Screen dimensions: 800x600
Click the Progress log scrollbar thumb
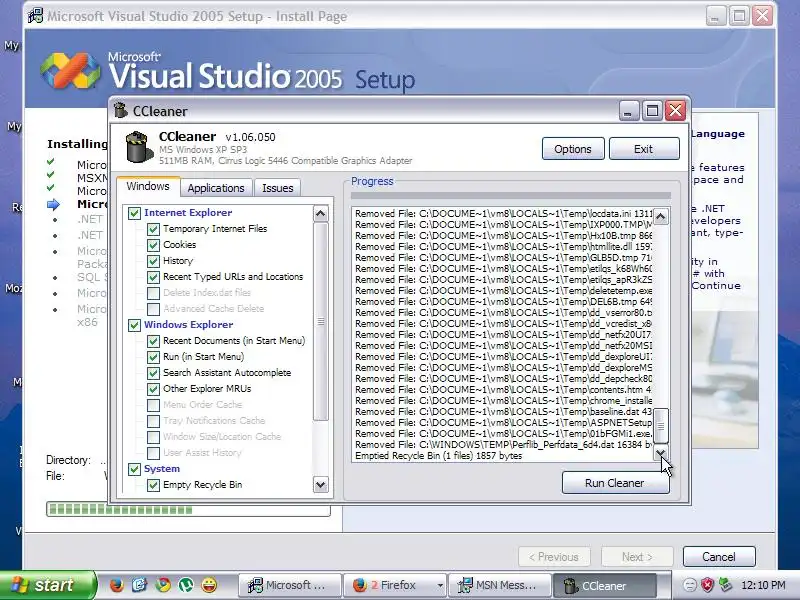(661, 426)
